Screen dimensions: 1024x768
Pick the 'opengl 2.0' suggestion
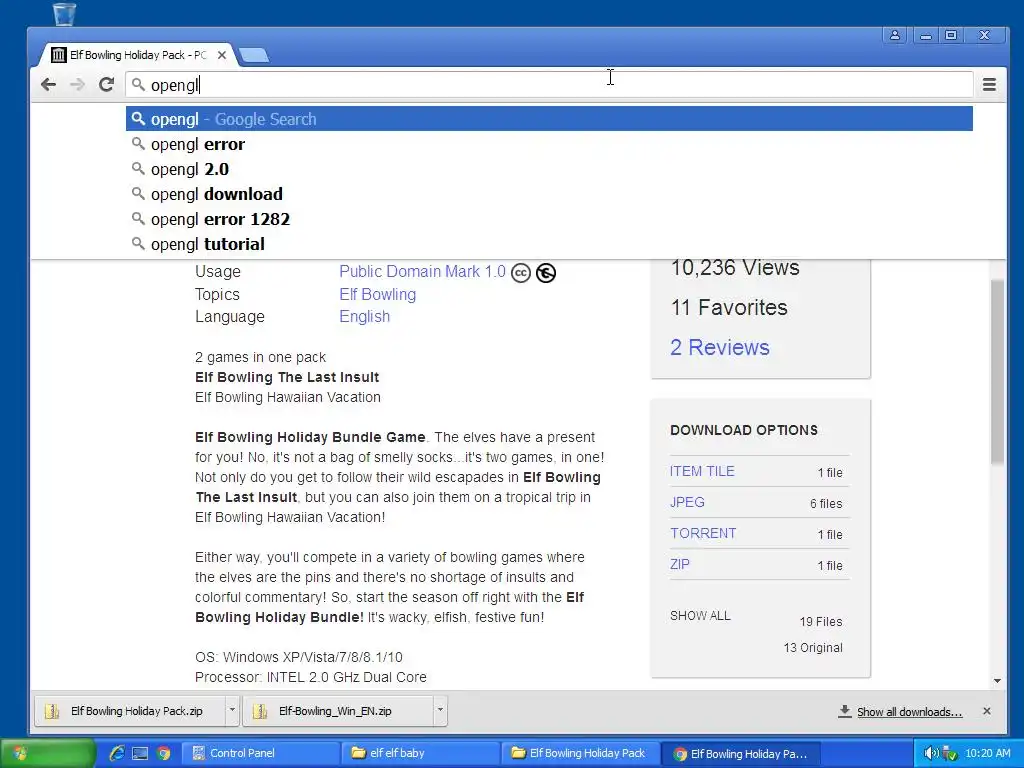tap(549, 169)
